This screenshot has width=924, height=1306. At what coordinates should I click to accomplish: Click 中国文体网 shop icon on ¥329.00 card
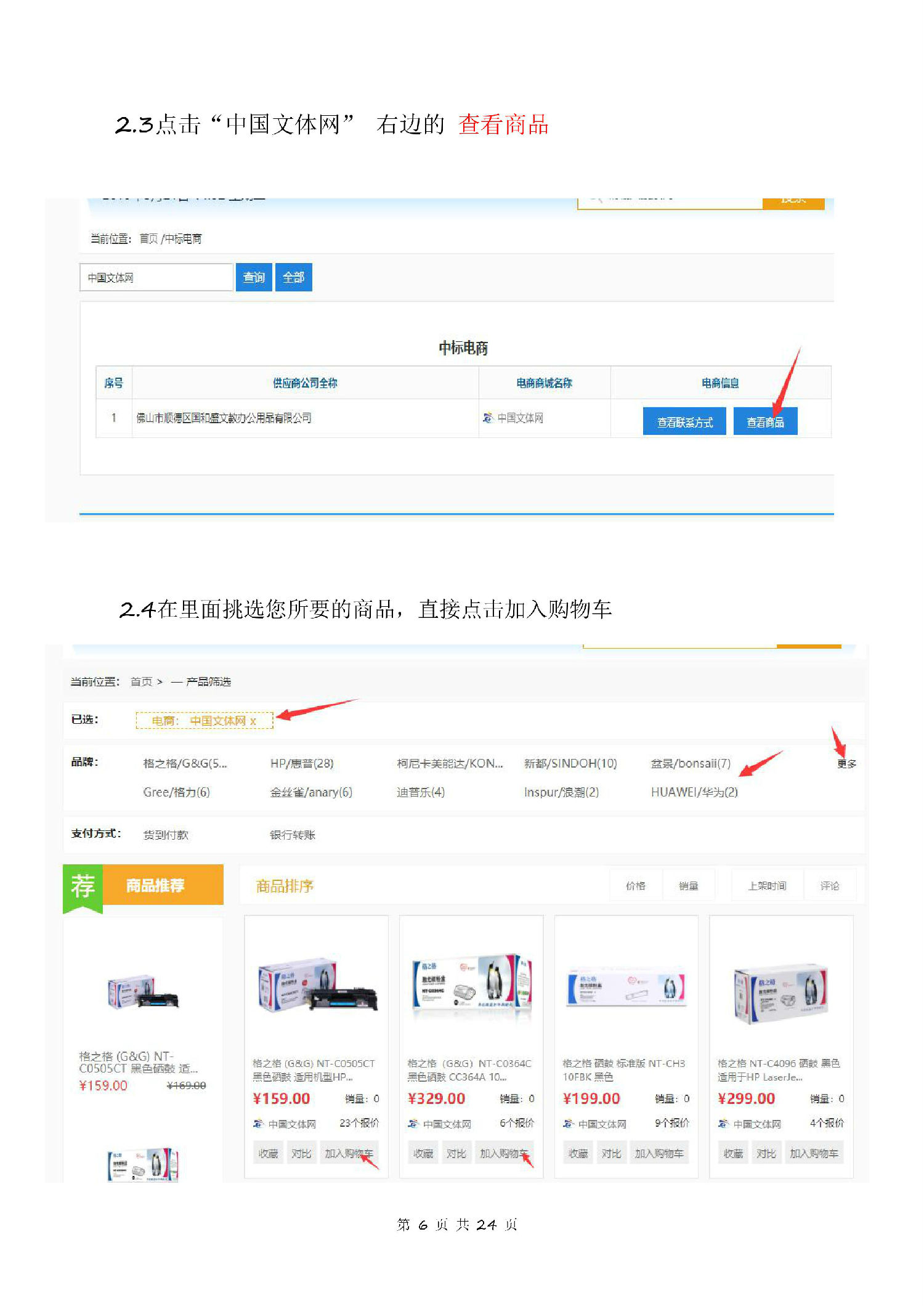click(413, 1124)
